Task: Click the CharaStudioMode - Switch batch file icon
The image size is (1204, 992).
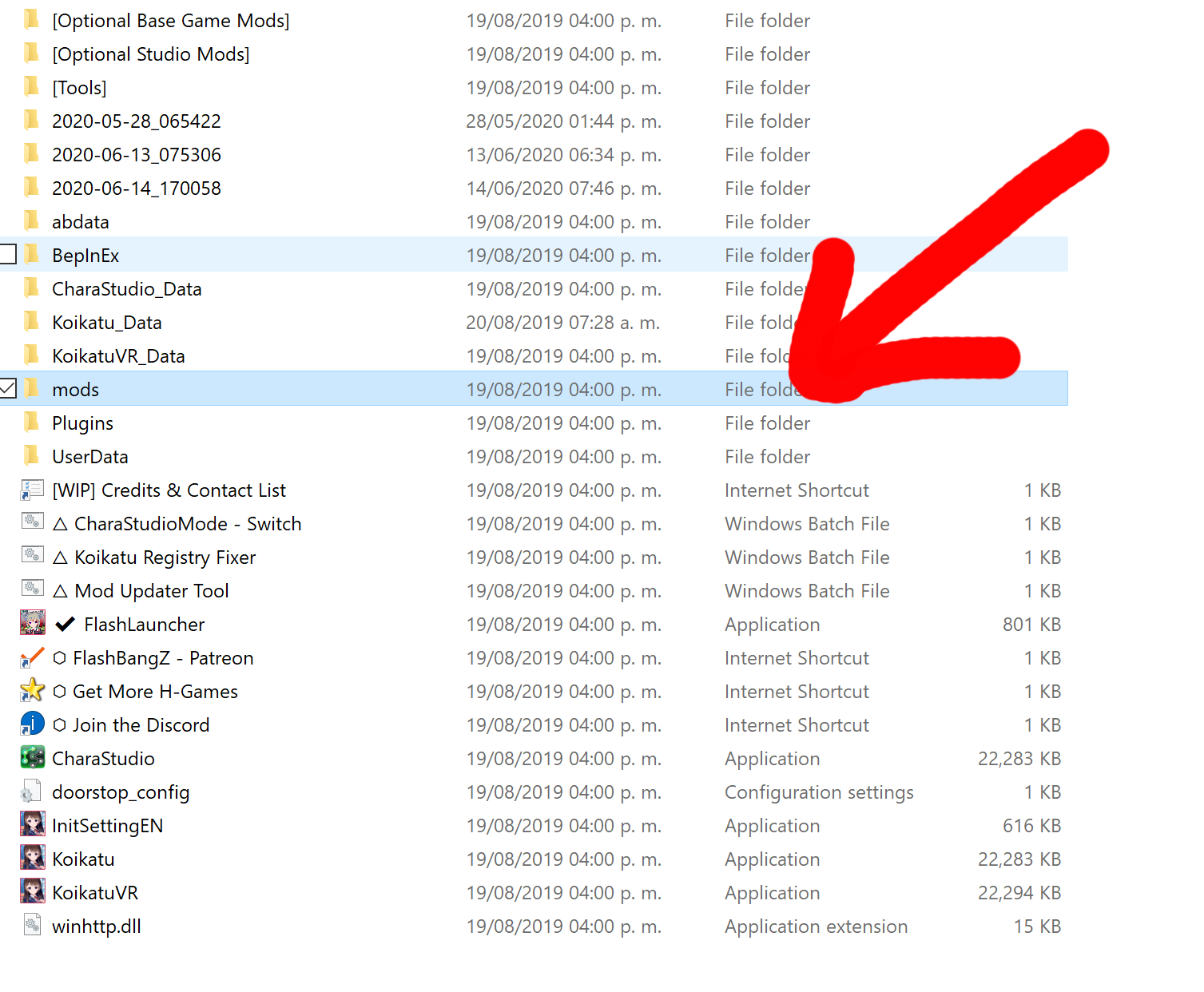Action: coord(32,522)
